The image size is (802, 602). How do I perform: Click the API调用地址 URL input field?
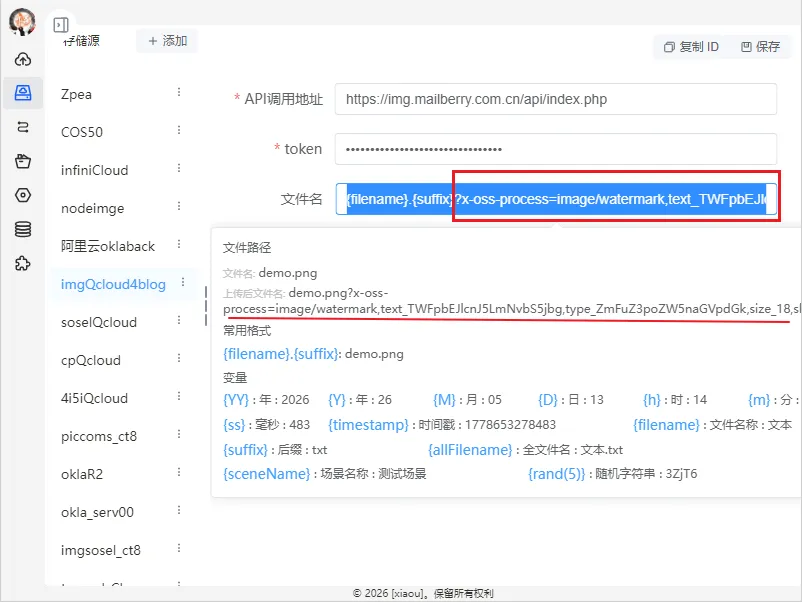556,99
